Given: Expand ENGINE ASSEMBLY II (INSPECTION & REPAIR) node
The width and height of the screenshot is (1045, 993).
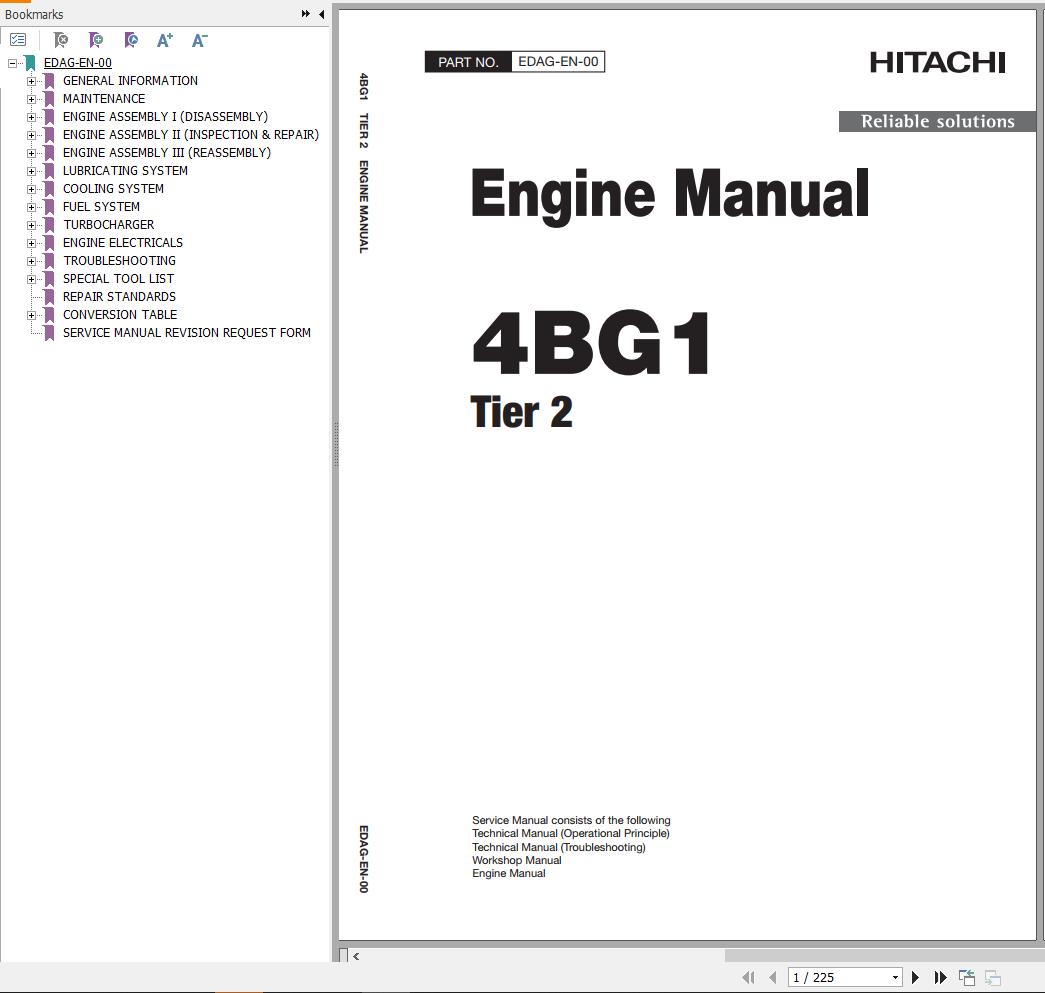Looking at the screenshot, I should point(31,135).
